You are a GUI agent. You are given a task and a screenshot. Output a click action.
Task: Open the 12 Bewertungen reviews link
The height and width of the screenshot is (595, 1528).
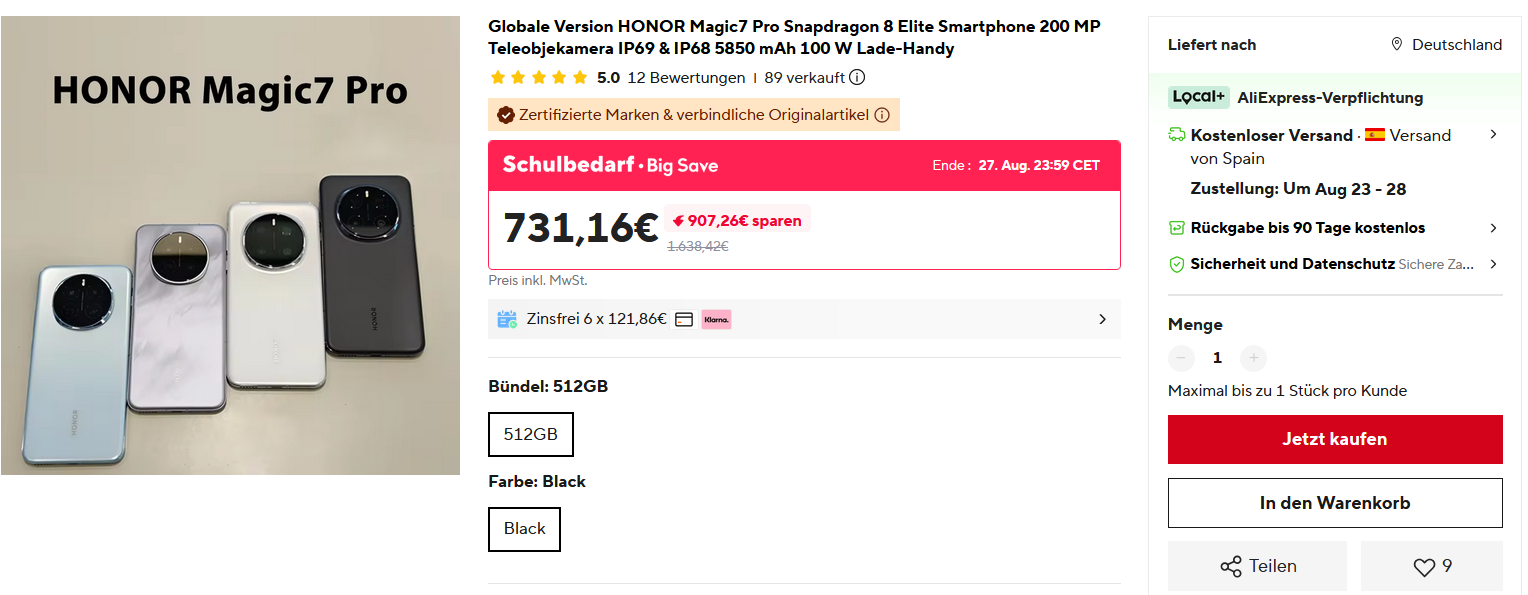[x=686, y=78]
